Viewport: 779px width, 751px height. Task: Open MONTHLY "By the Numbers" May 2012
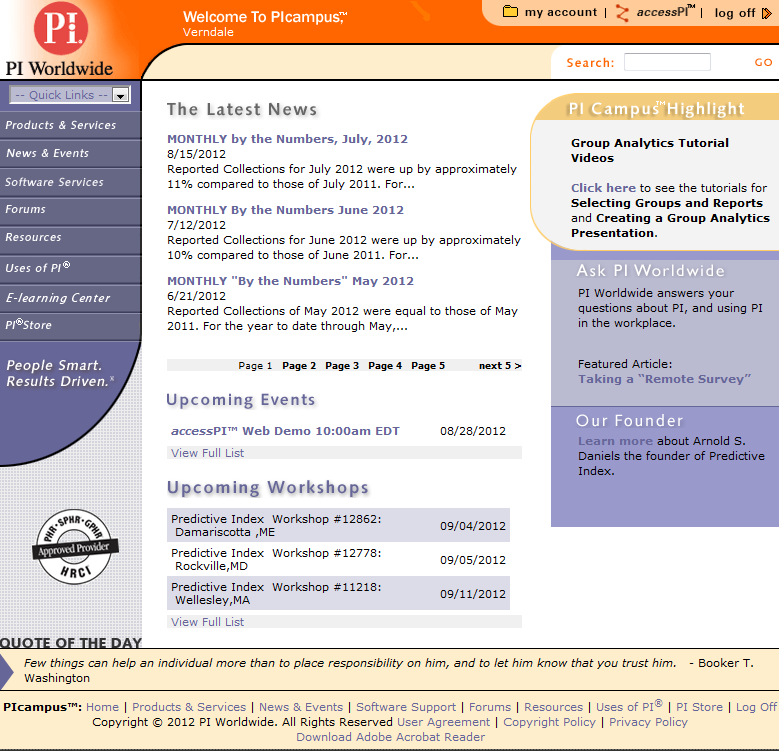point(290,281)
